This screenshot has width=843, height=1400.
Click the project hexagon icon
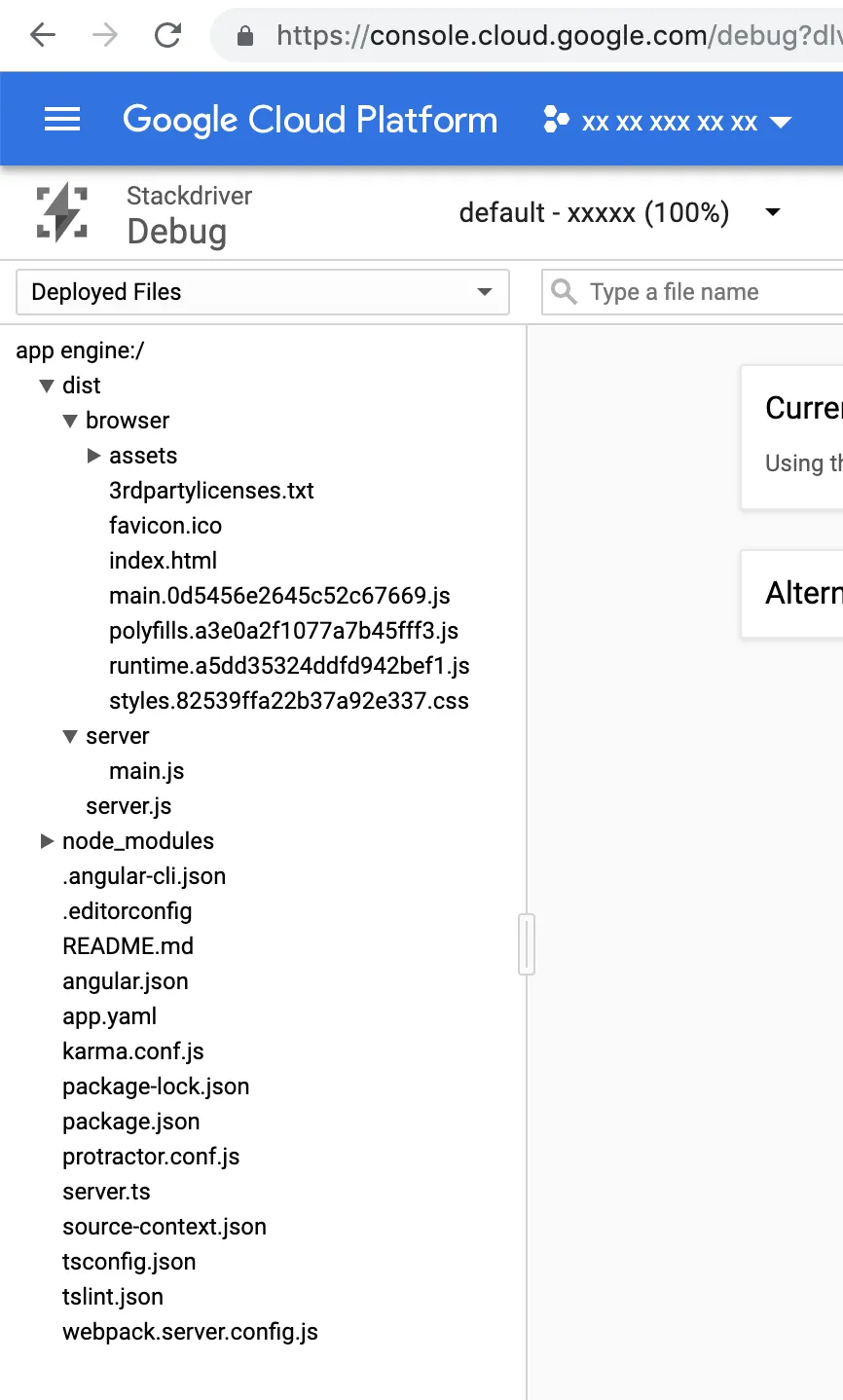click(x=556, y=121)
